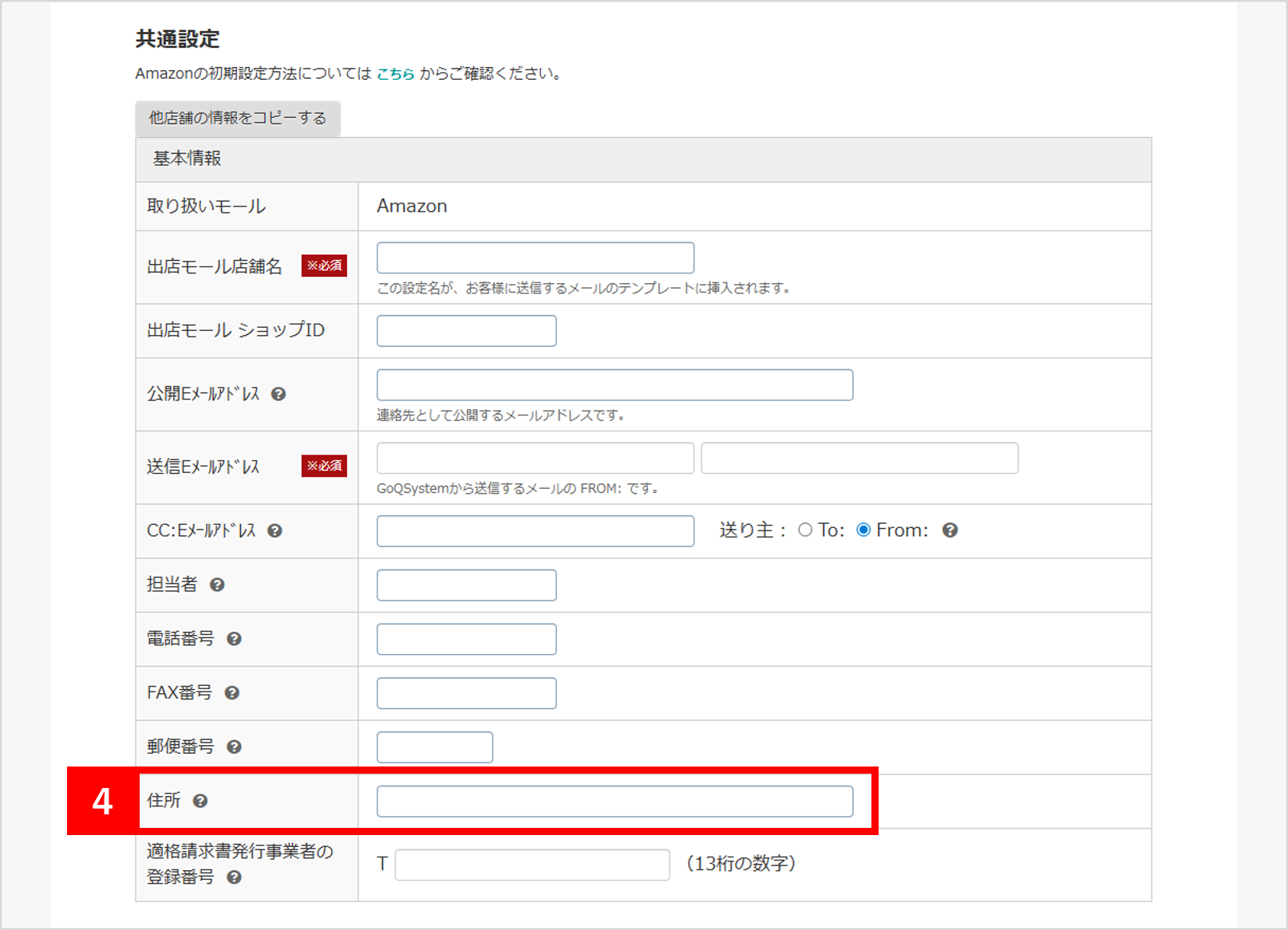Open the こちら setup guide link
The width and height of the screenshot is (1288, 930).
[395, 74]
